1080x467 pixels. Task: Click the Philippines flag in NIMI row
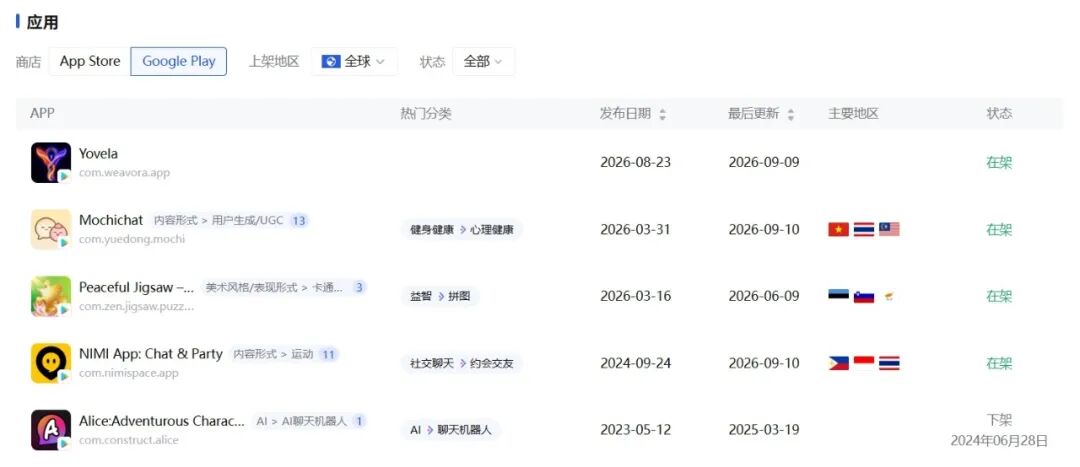[x=838, y=363]
